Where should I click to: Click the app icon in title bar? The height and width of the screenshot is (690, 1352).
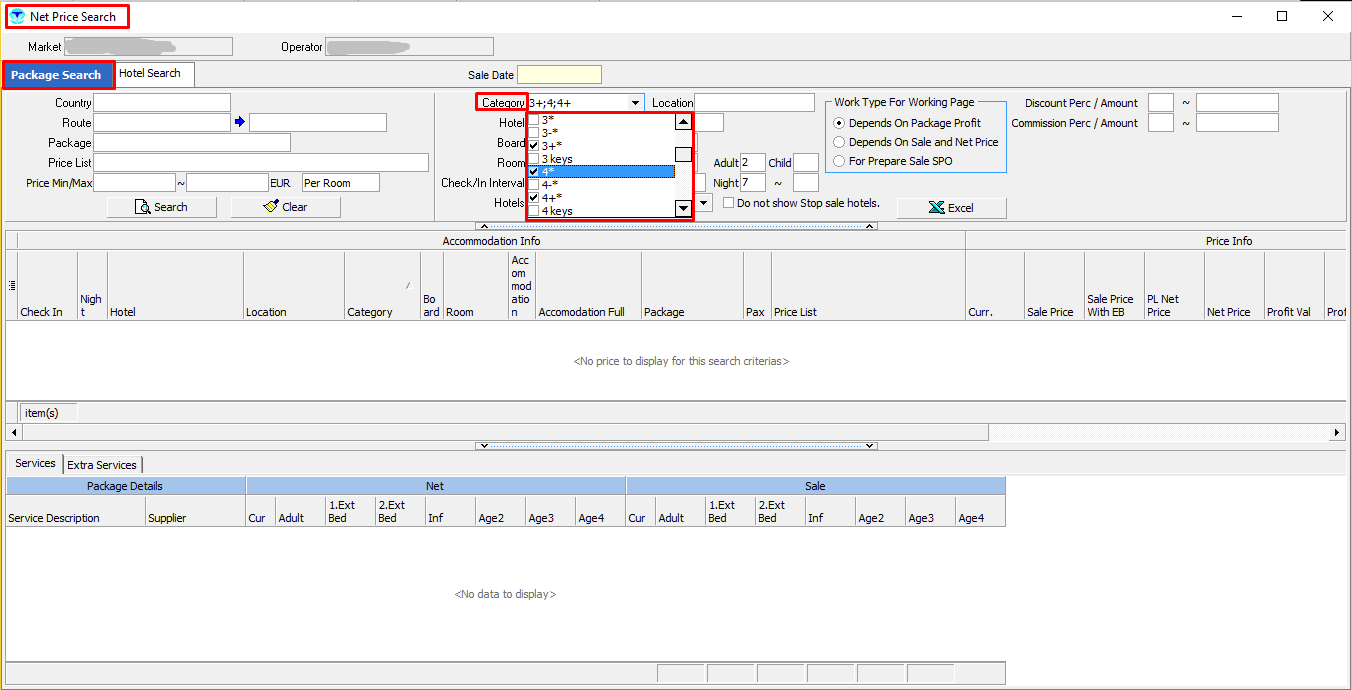(17, 17)
